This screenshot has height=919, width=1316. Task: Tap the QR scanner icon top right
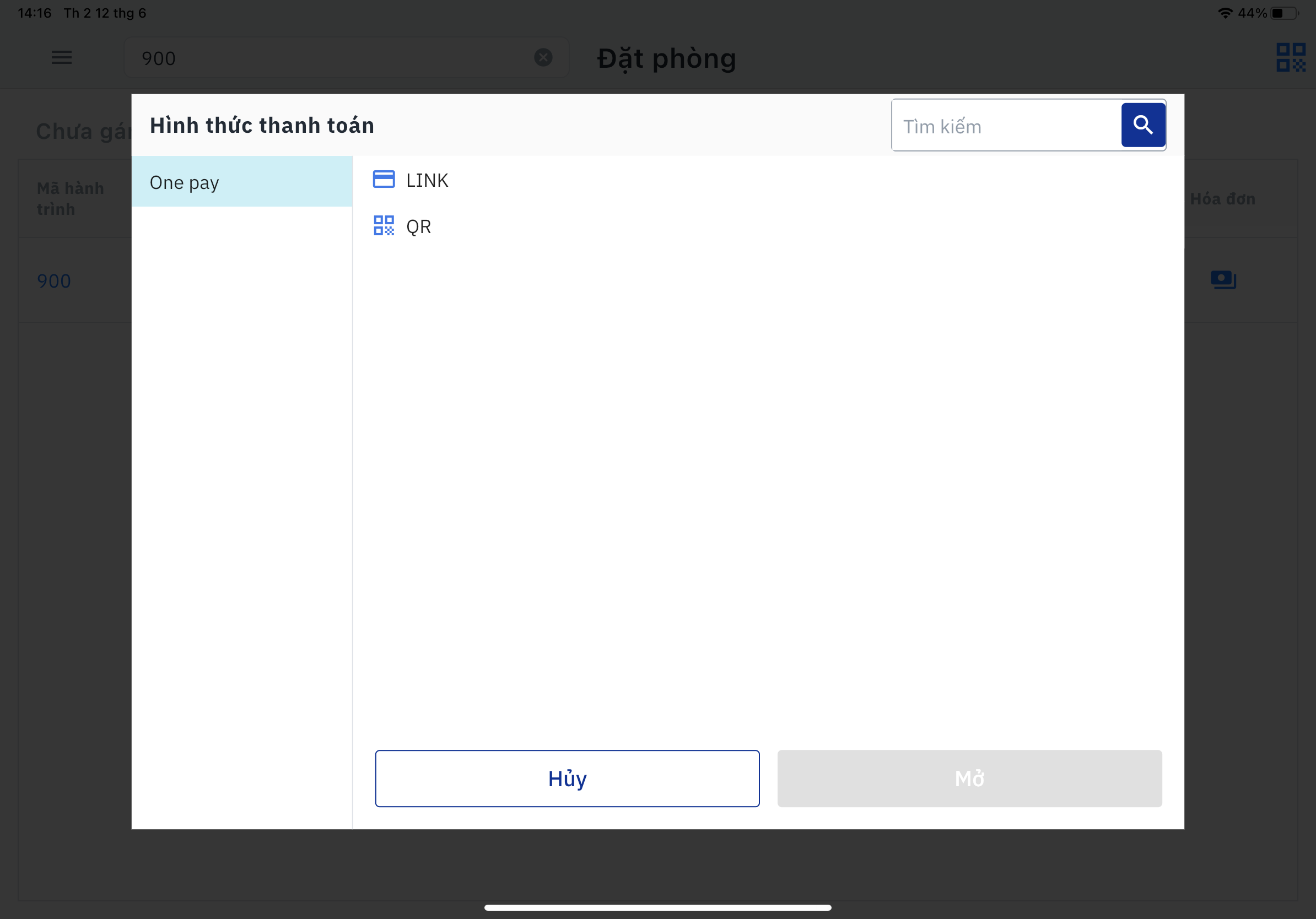pyautogui.click(x=1290, y=57)
